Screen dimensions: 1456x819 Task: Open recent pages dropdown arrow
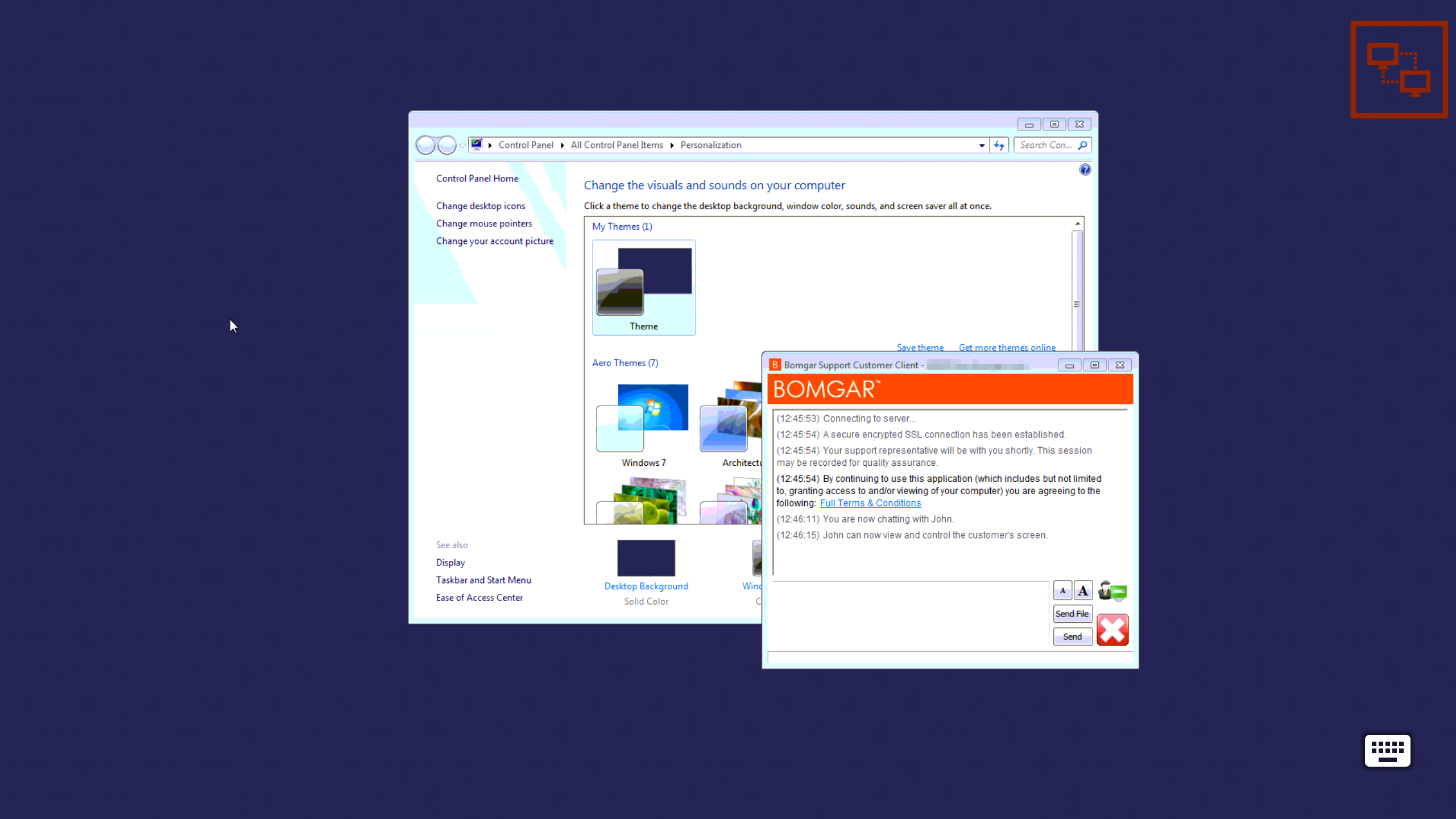(x=462, y=146)
